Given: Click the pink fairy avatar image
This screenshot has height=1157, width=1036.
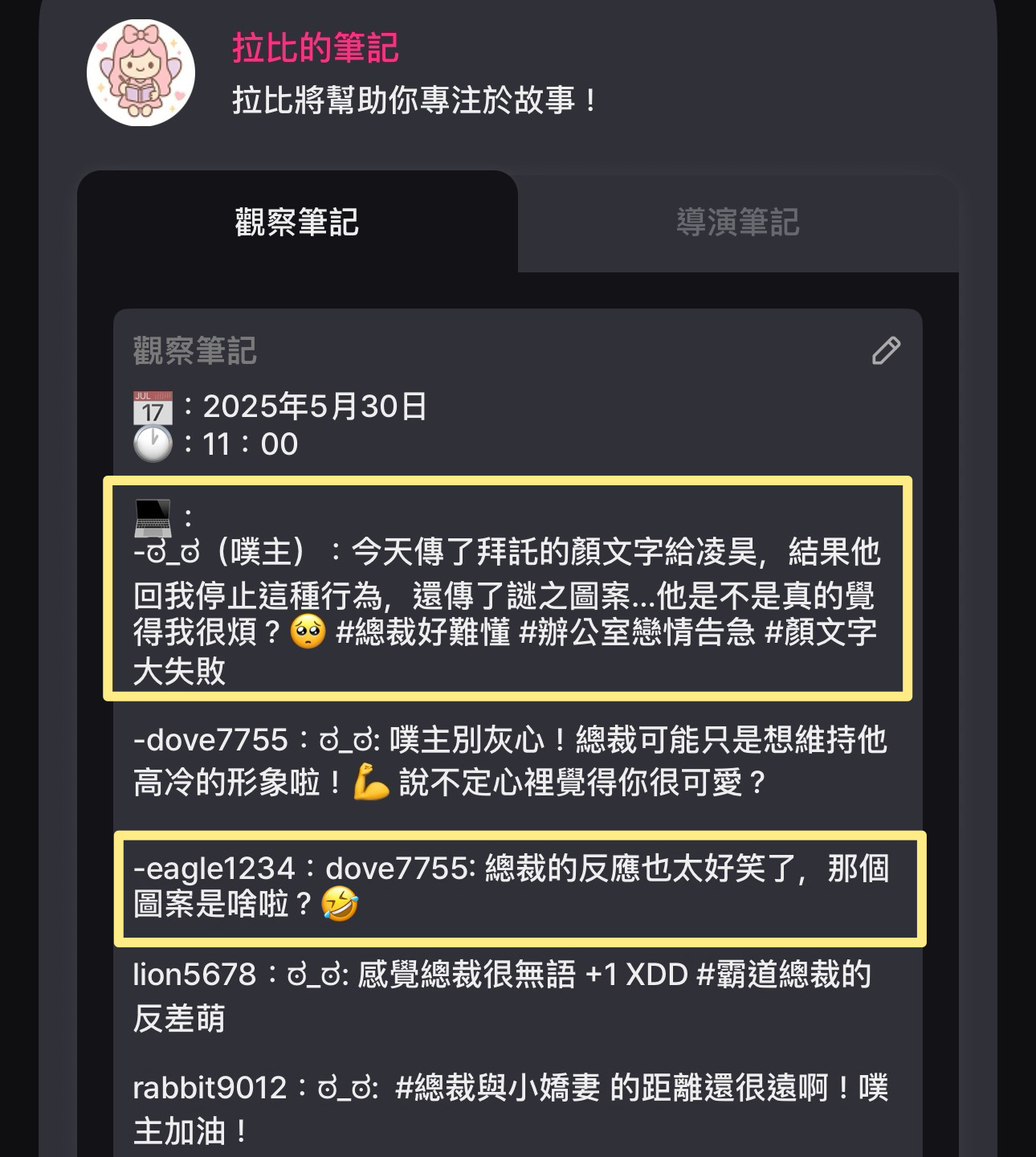Looking at the screenshot, I should point(141,72).
